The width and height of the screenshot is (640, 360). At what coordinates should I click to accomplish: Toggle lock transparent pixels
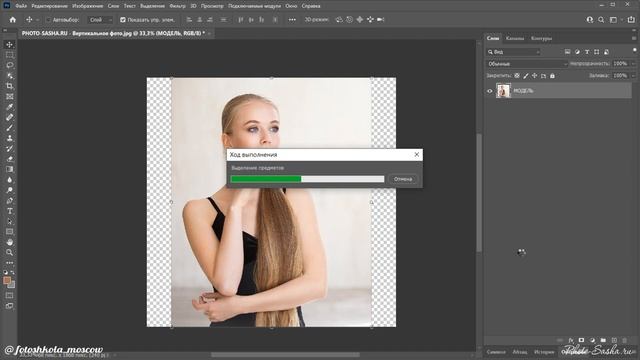coord(517,76)
